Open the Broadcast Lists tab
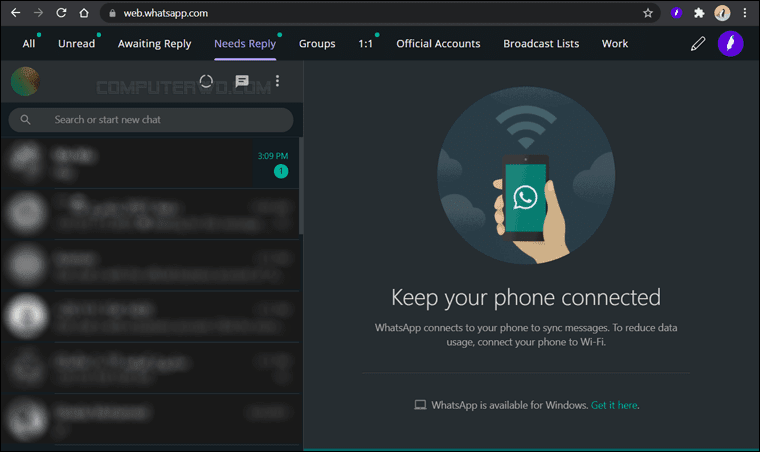 click(x=541, y=44)
